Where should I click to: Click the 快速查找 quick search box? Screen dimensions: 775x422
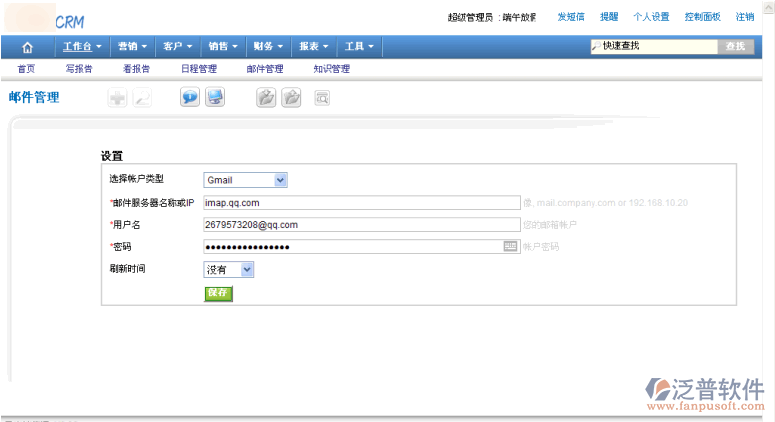click(655, 46)
